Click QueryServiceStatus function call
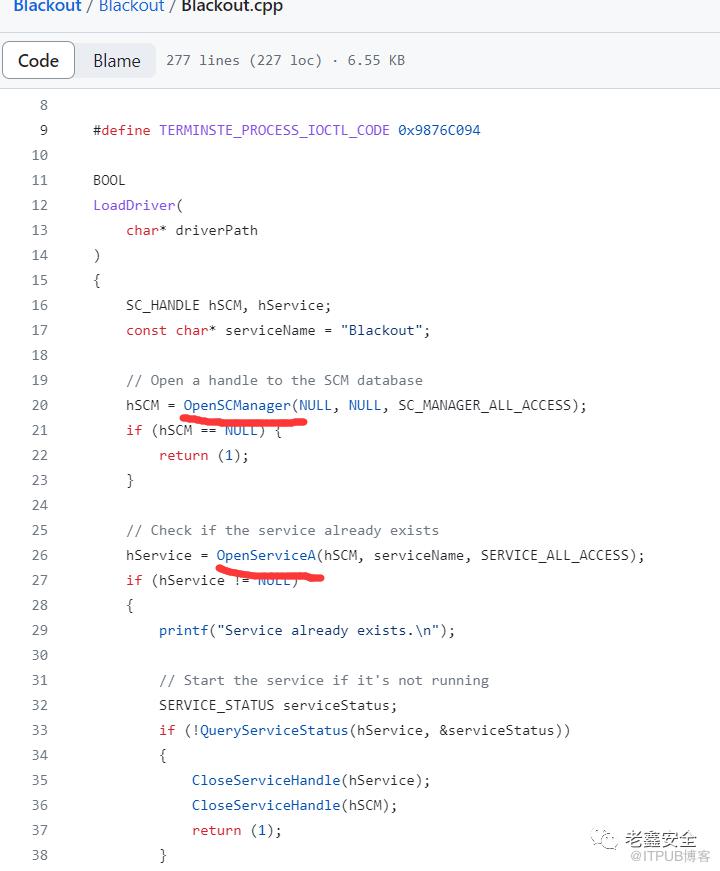Image resolution: width=720 pixels, height=871 pixels. click(x=274, y=730)
